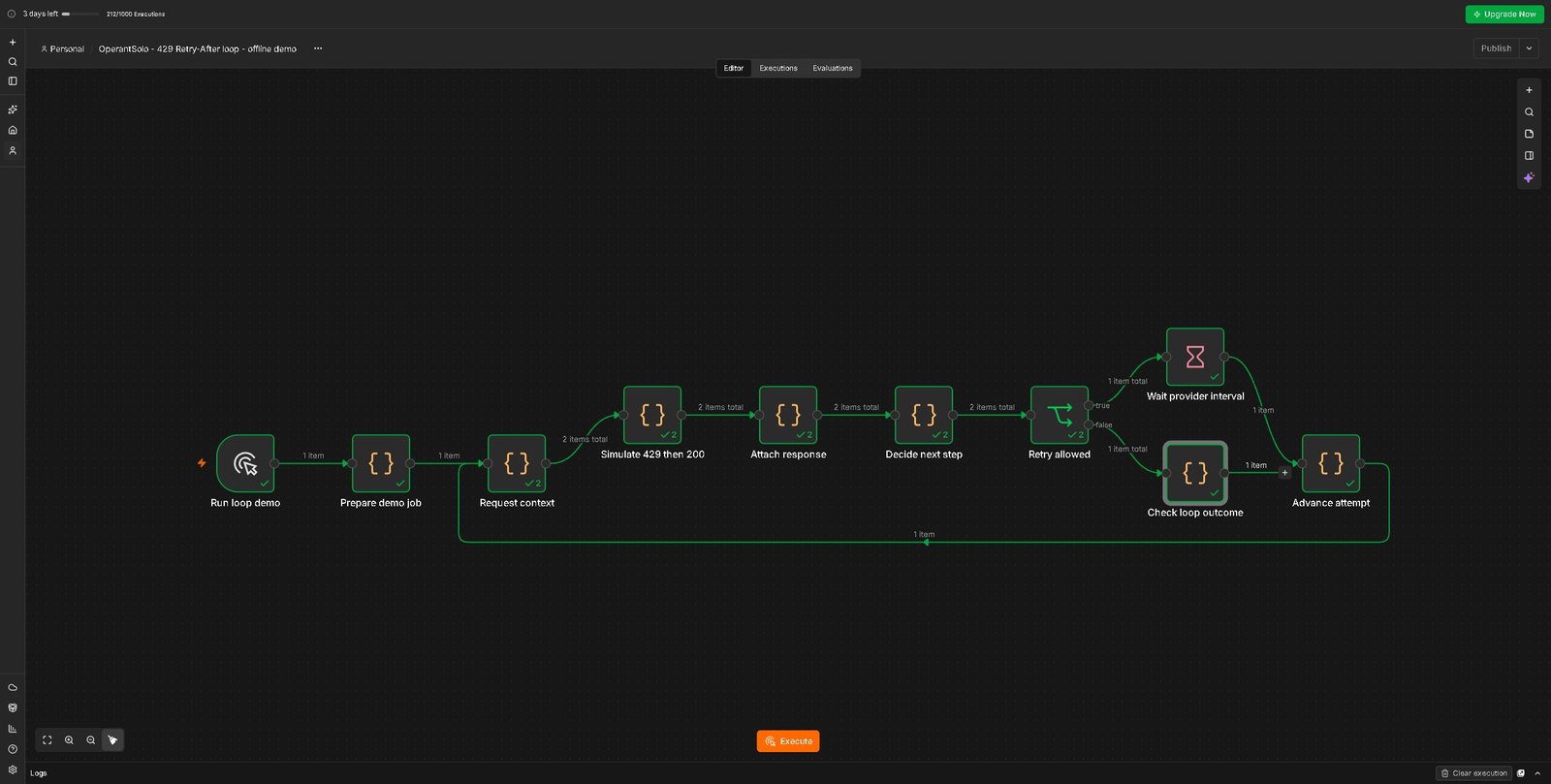
Task: Click the '1 item' label on the loop-back connection
Action: point(924,535)
